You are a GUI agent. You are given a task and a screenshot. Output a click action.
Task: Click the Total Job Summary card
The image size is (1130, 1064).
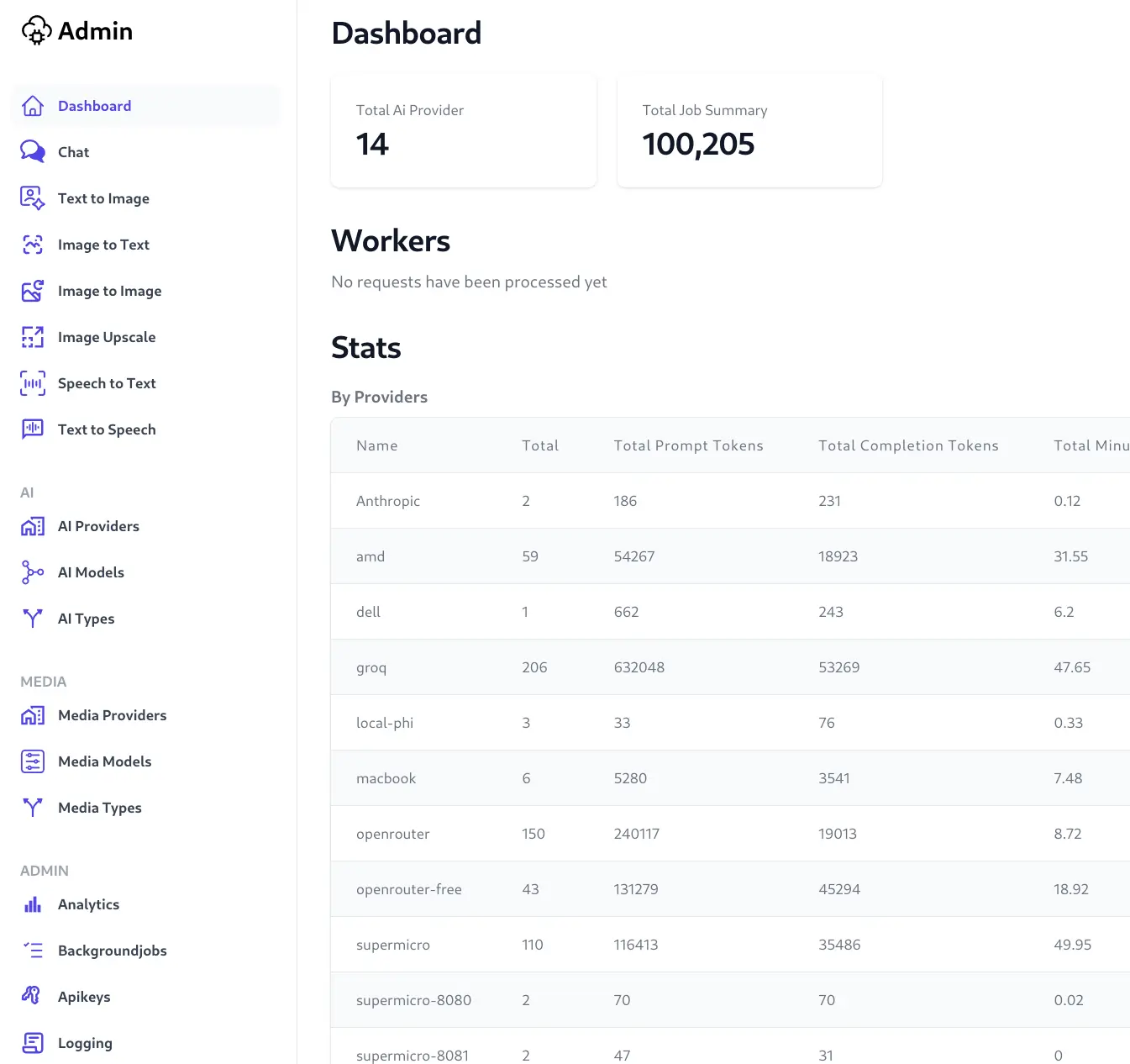[x=749, y=131]
